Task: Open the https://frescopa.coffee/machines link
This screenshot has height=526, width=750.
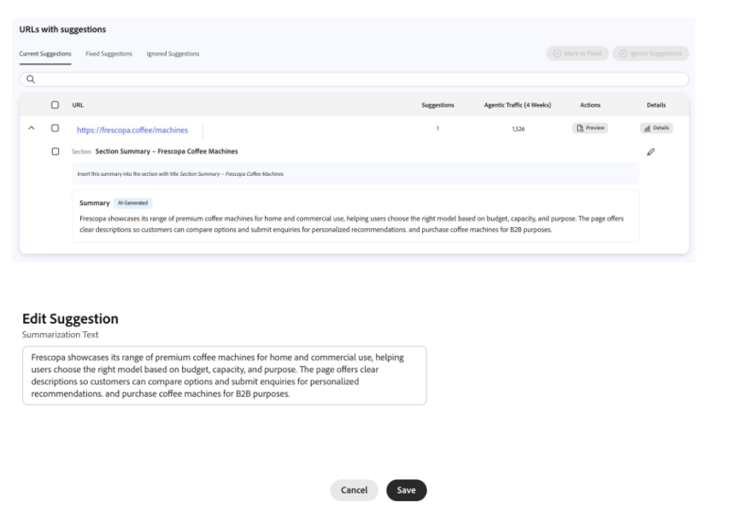Action: (x=132, y=130)
